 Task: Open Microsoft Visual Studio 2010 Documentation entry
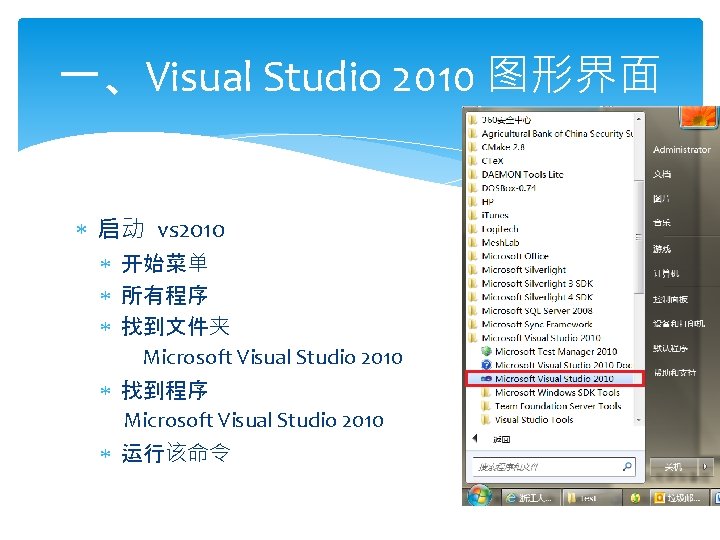click(556, 365)
